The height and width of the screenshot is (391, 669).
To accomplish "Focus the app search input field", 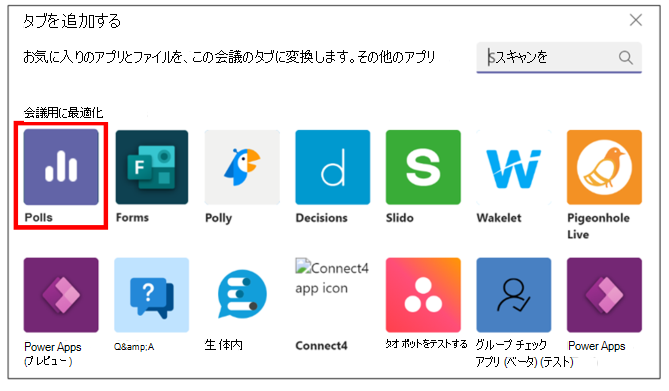I will tap(559, 57).
